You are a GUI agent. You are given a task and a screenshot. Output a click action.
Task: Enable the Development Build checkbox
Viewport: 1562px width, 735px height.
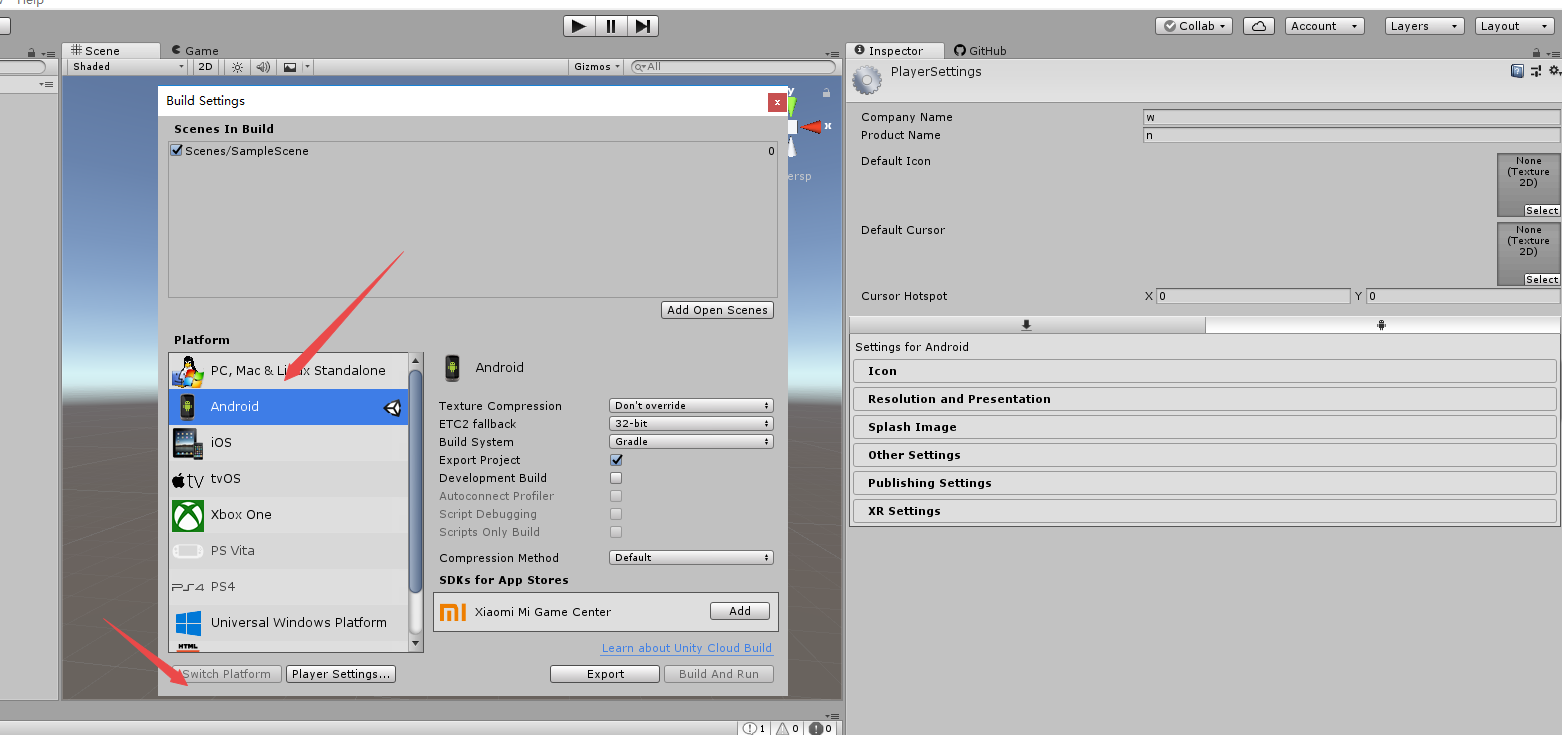(616, 478)
